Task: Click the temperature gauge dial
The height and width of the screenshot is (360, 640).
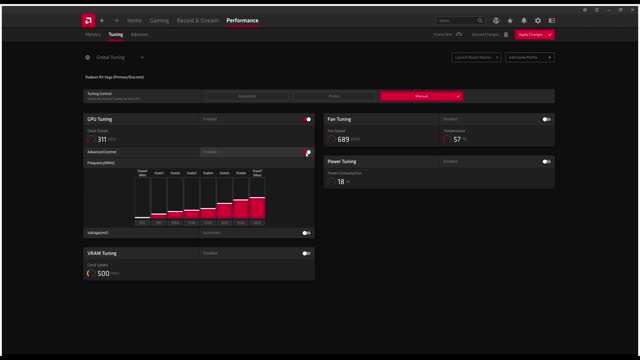Action: pyautogui.click(x=447, y=140)
